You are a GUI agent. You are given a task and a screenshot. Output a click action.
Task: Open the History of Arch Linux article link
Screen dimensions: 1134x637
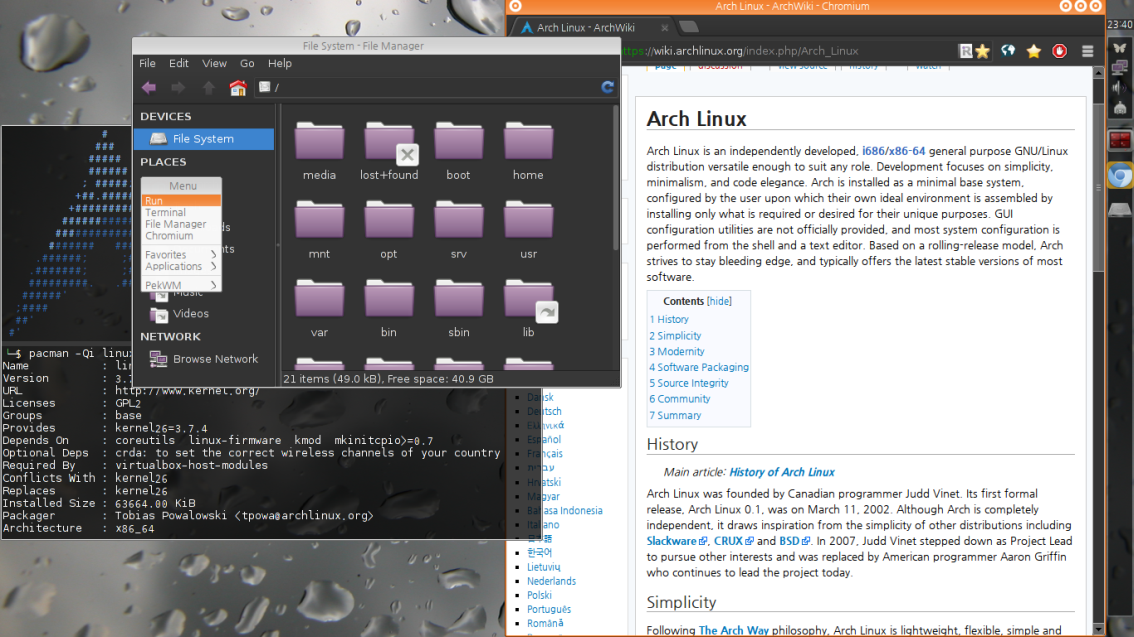point(781,472)
